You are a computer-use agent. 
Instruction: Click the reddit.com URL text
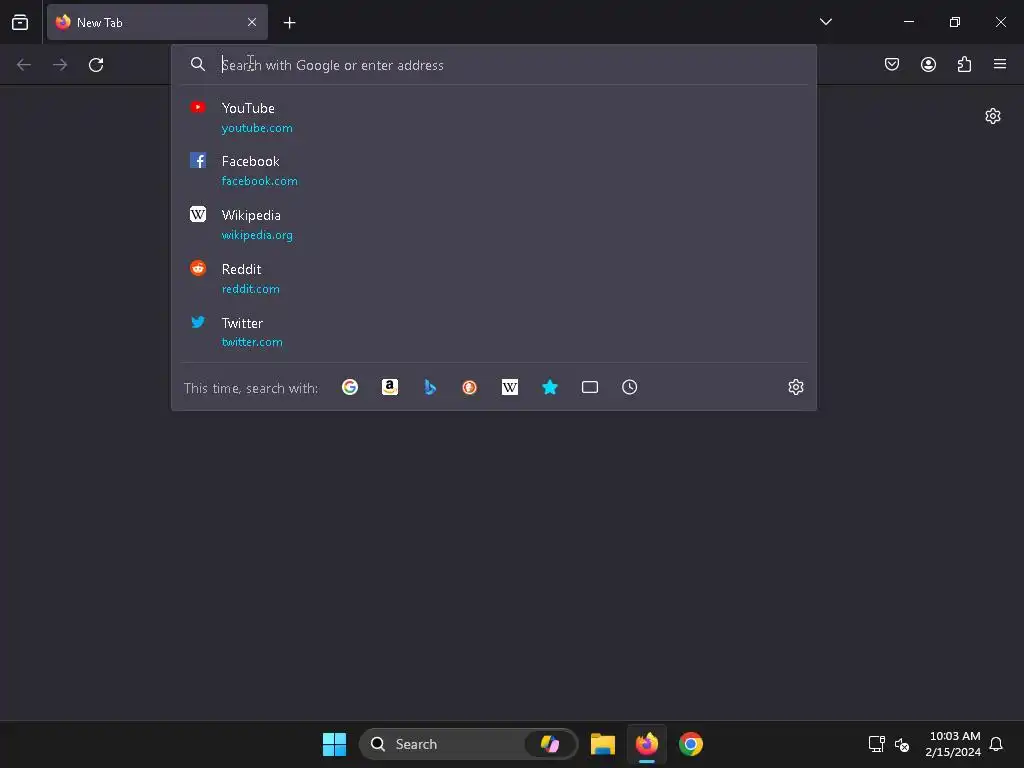coord(250,289)
